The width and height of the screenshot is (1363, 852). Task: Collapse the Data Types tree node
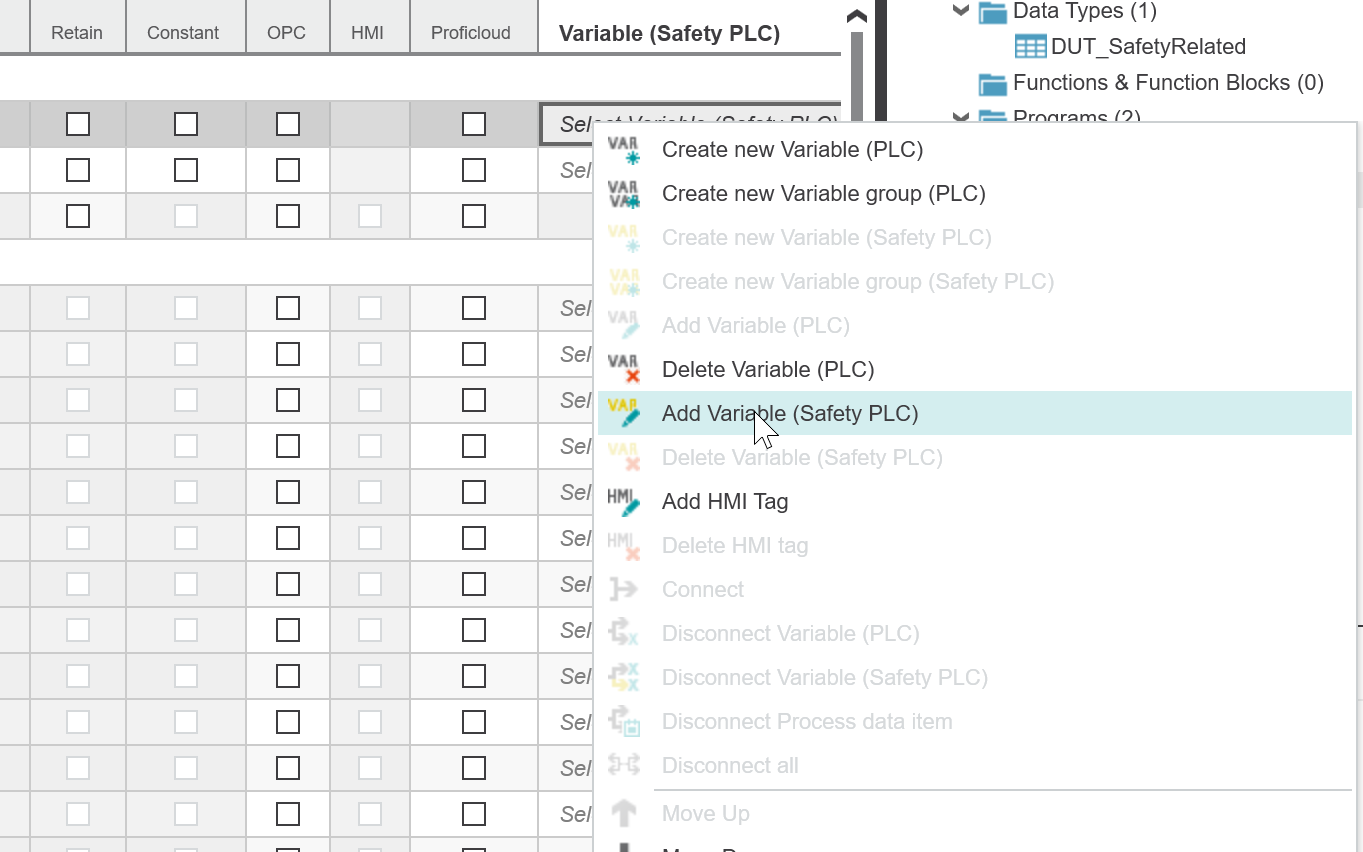tap(961, 12)
